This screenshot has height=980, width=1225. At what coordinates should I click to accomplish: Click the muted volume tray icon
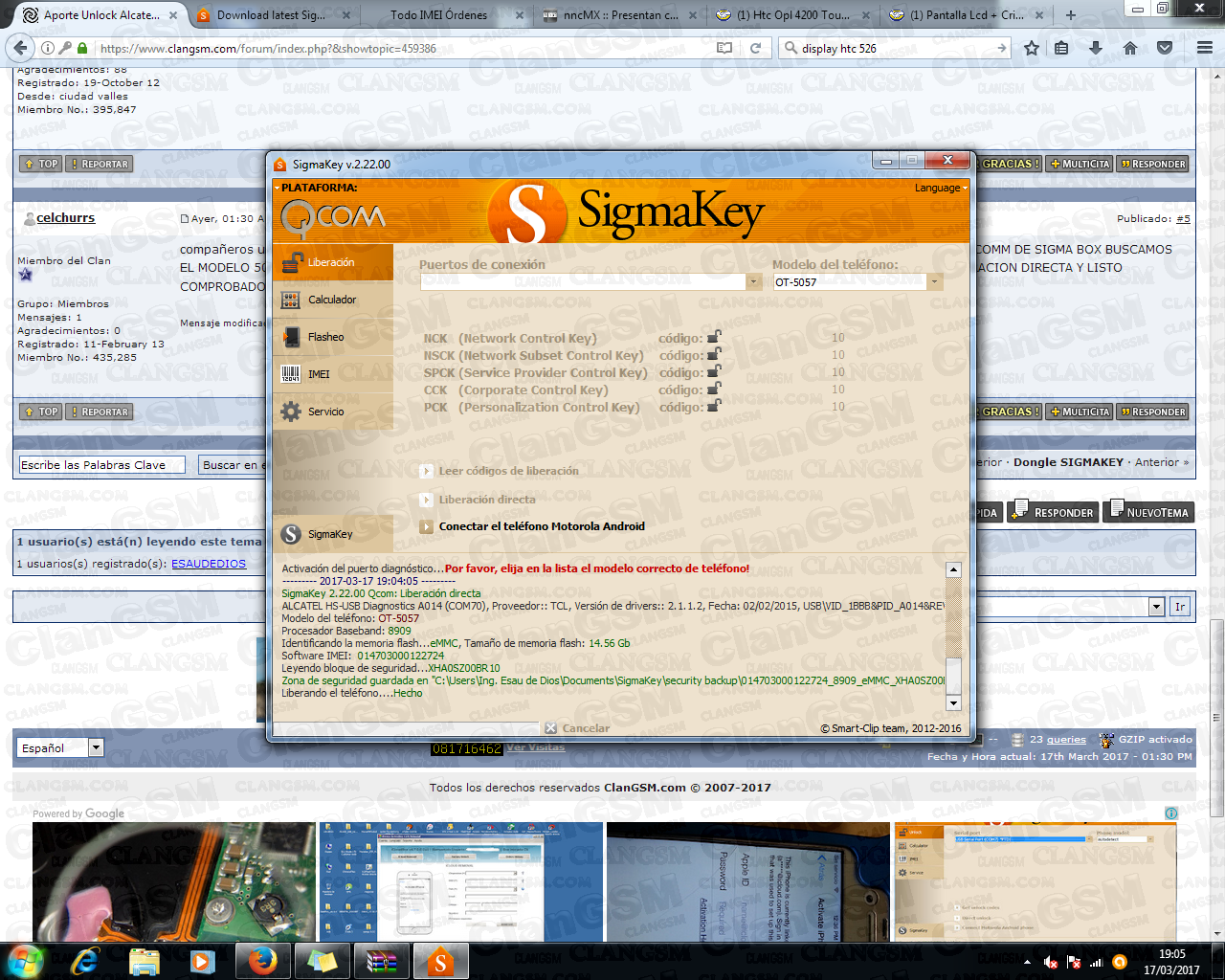pyautogui.click(x=1050, y=962)
